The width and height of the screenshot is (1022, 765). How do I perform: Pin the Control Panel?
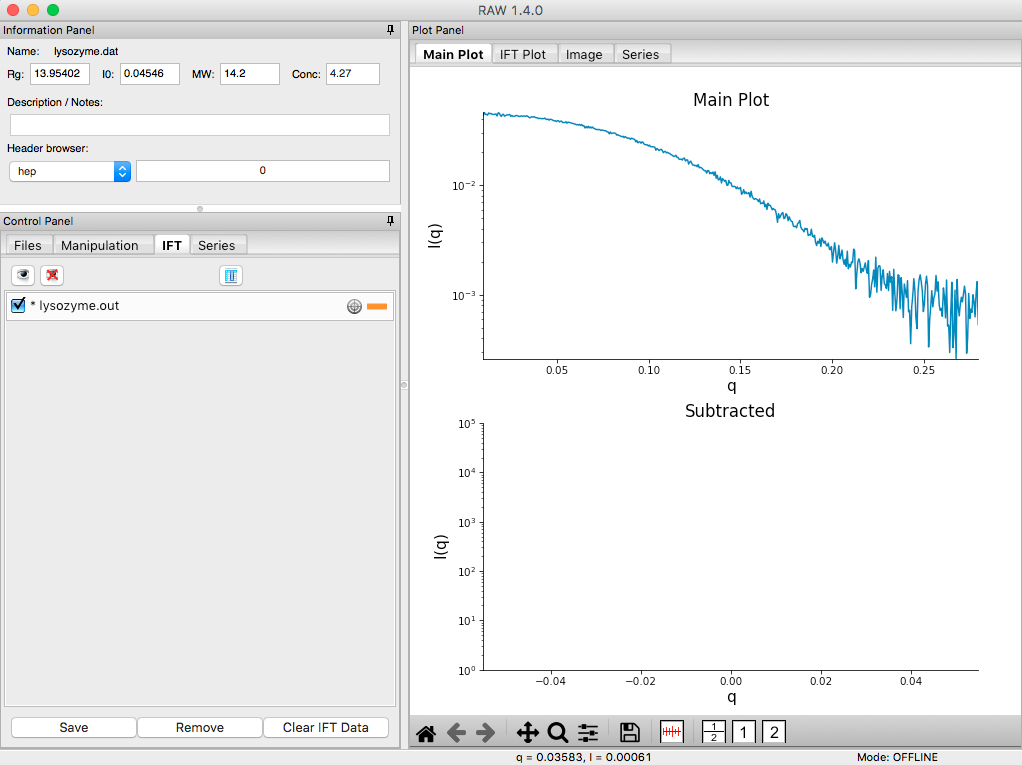pyautogui.click(x=390, y=221)
